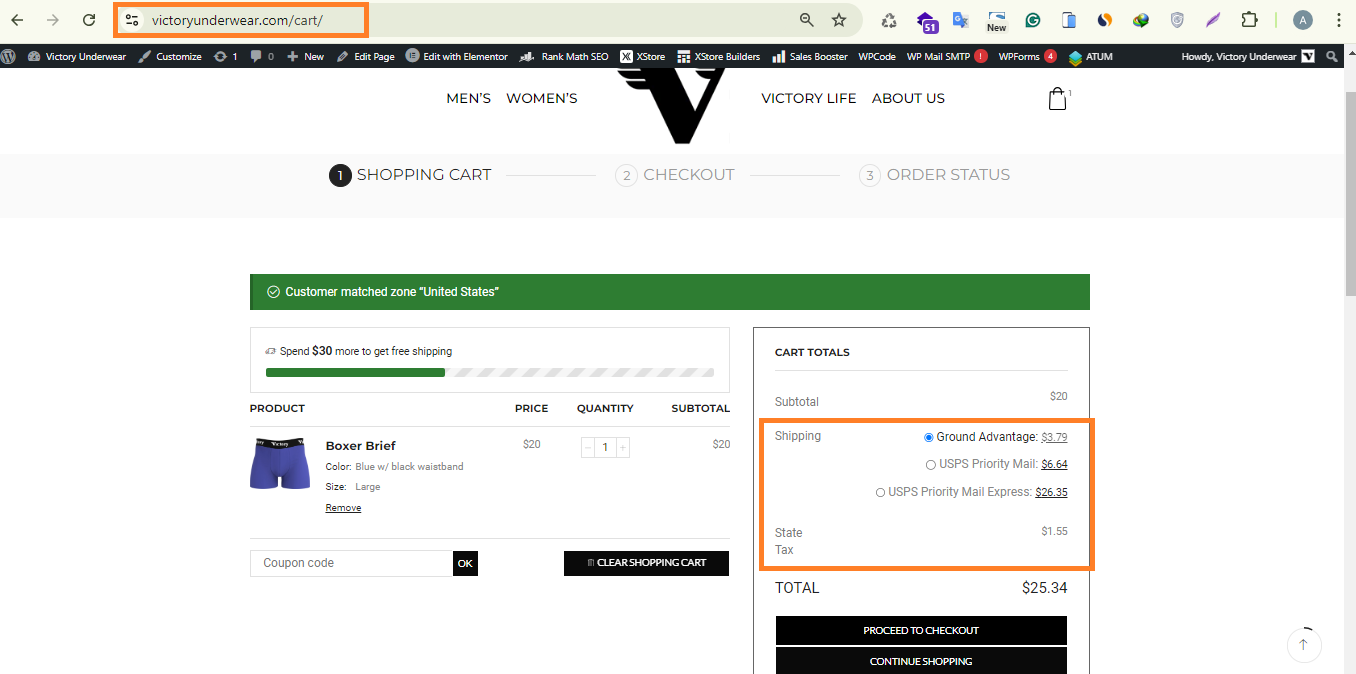Remove the Boxer Brief from cart
This screenshot has width=1356, height=674.
click(x=343, y=508)
